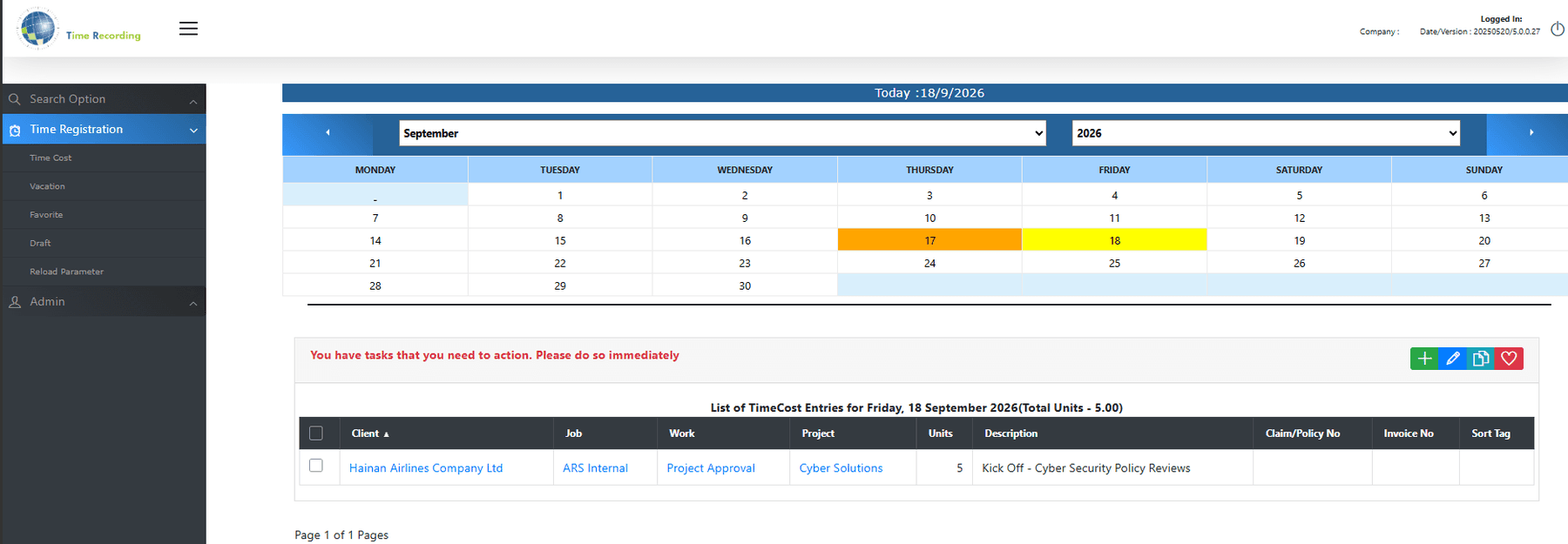Select calendar day 1

[x=560, y=195]
